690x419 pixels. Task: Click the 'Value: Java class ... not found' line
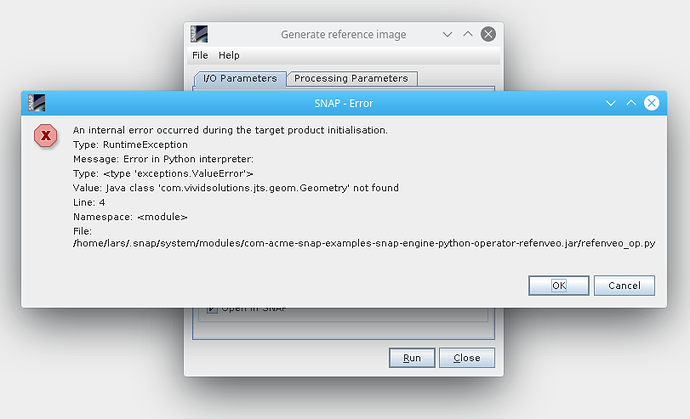click(236, 188)
